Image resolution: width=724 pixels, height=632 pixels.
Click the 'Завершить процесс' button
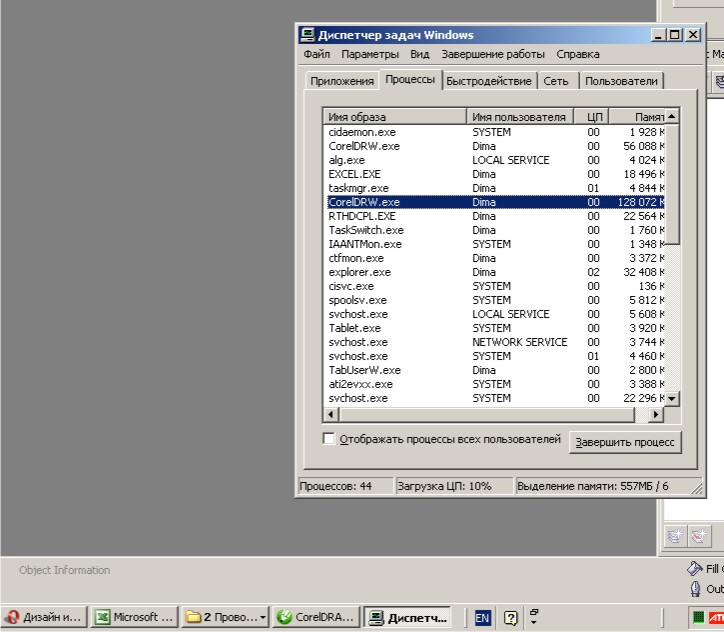pyautogui.click(x=625, y=442)
